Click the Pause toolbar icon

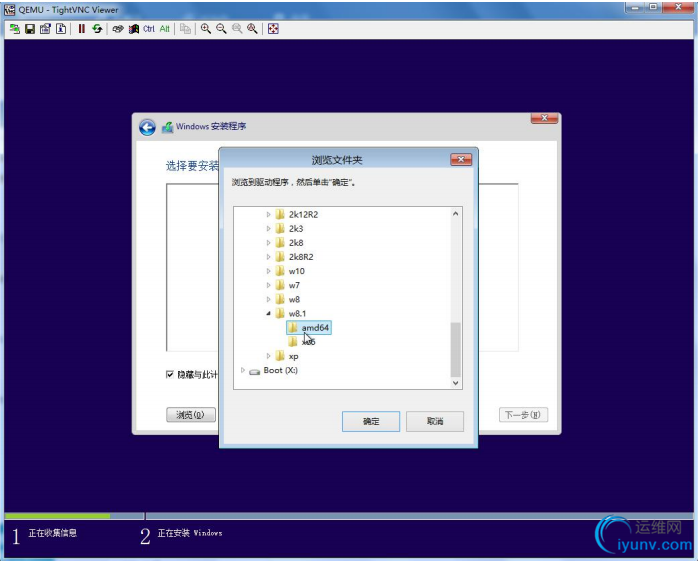tap(81, 29)
